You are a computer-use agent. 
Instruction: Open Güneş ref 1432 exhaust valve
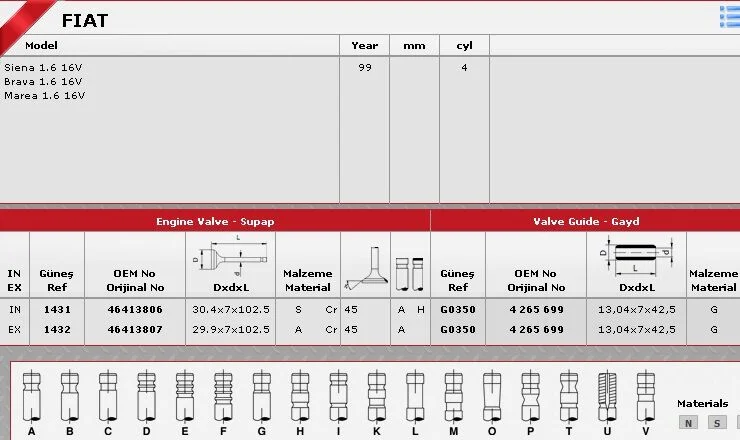pos(57,329)
